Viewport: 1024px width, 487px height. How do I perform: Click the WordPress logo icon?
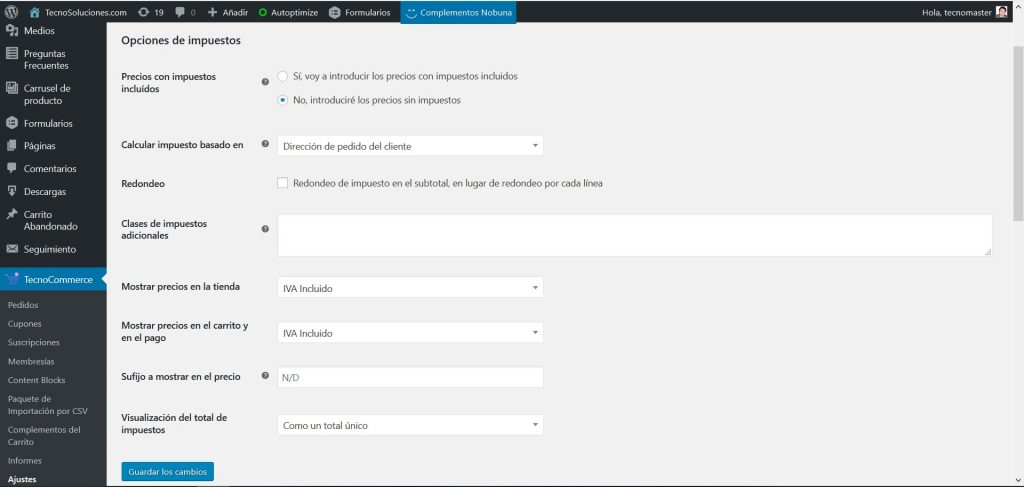coord(13,12)
